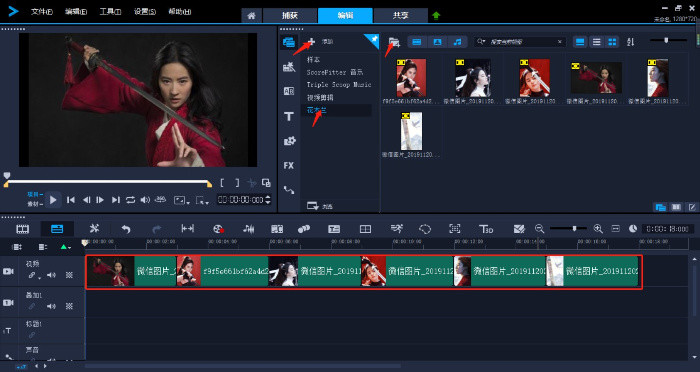Open the 设置 (Settings) menu
Viewport: 700px width, 372px height.
tap(145, 12)
